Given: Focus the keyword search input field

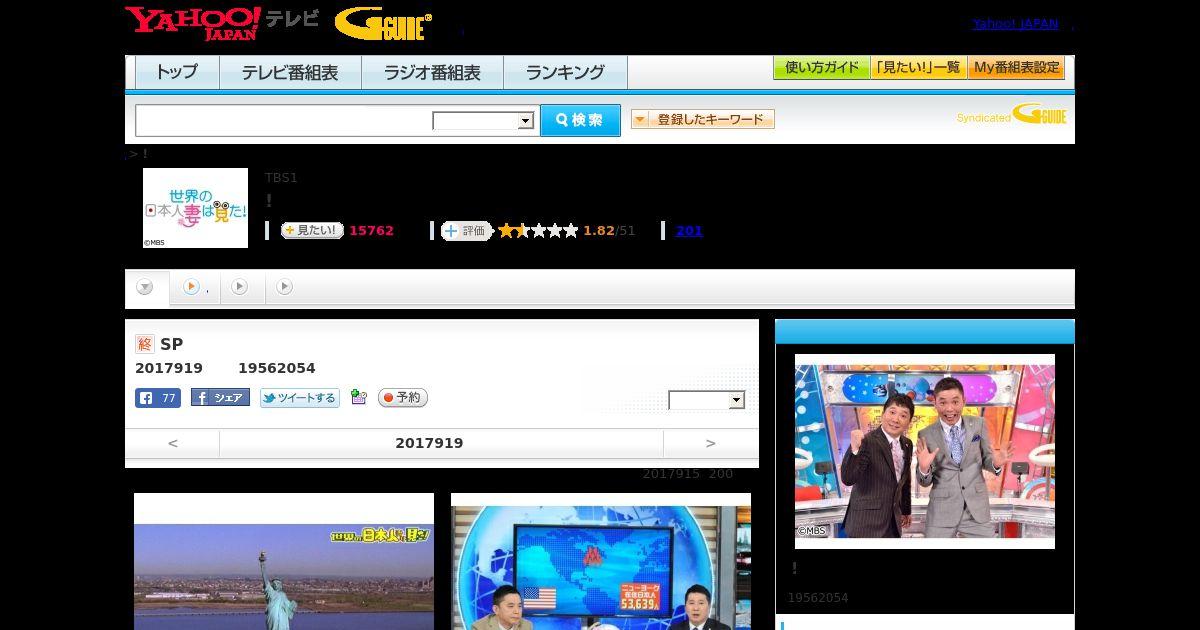Looking at the screenshot, I should tap(284, 120).
